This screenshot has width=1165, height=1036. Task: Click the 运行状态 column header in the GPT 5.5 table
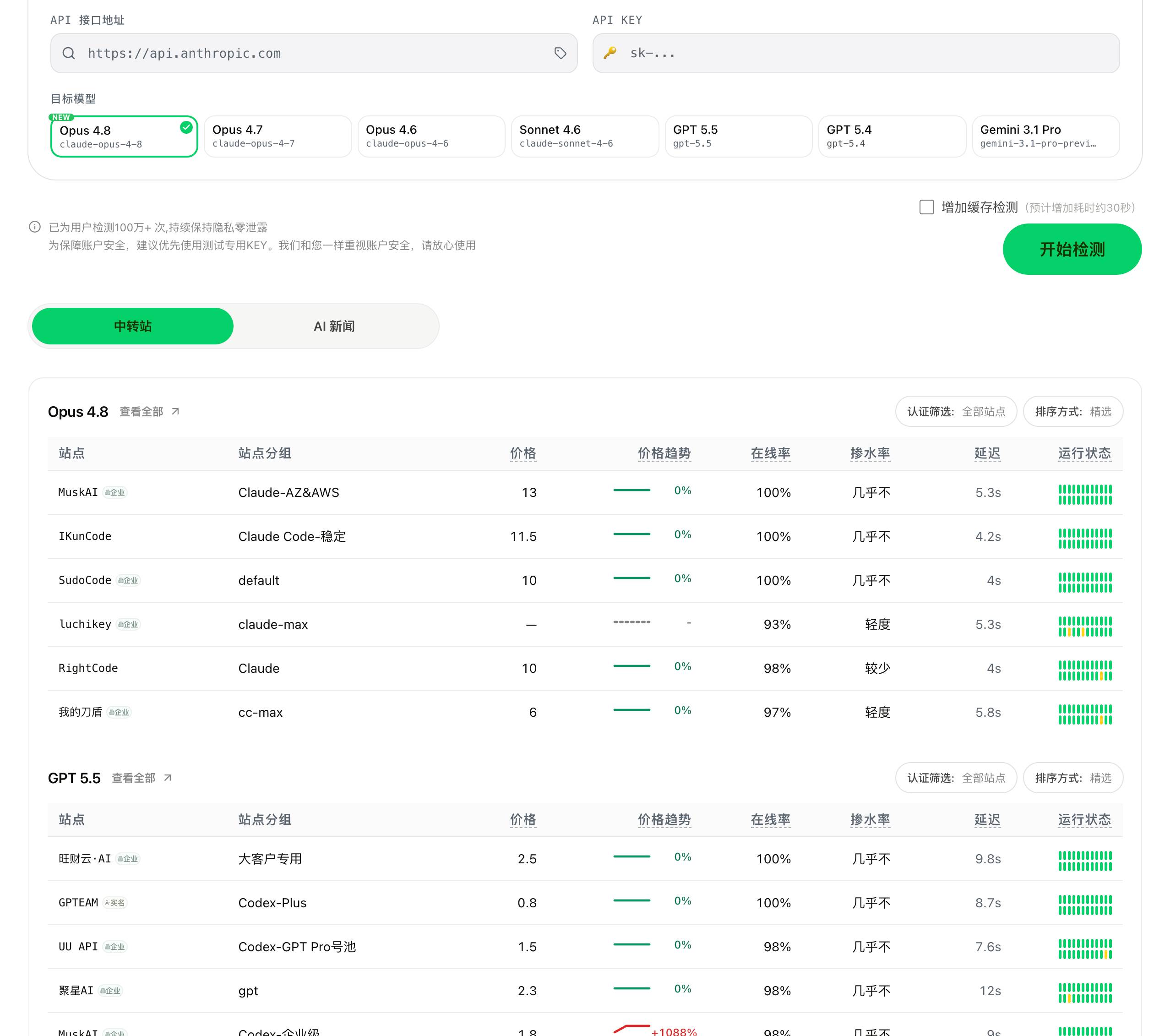[x=1085, y=820]
